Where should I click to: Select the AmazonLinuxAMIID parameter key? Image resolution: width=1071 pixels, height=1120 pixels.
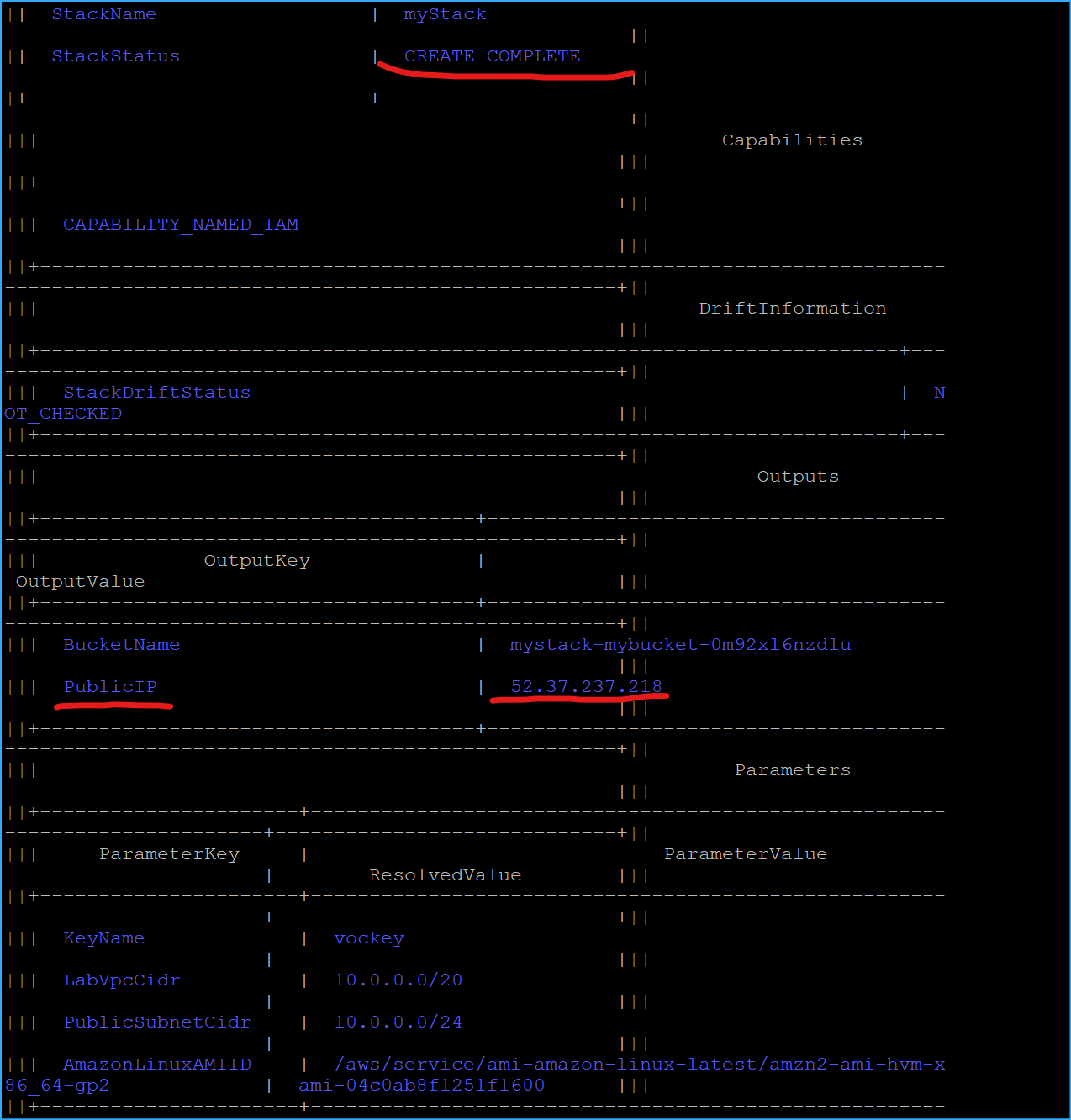[156, 1065]
